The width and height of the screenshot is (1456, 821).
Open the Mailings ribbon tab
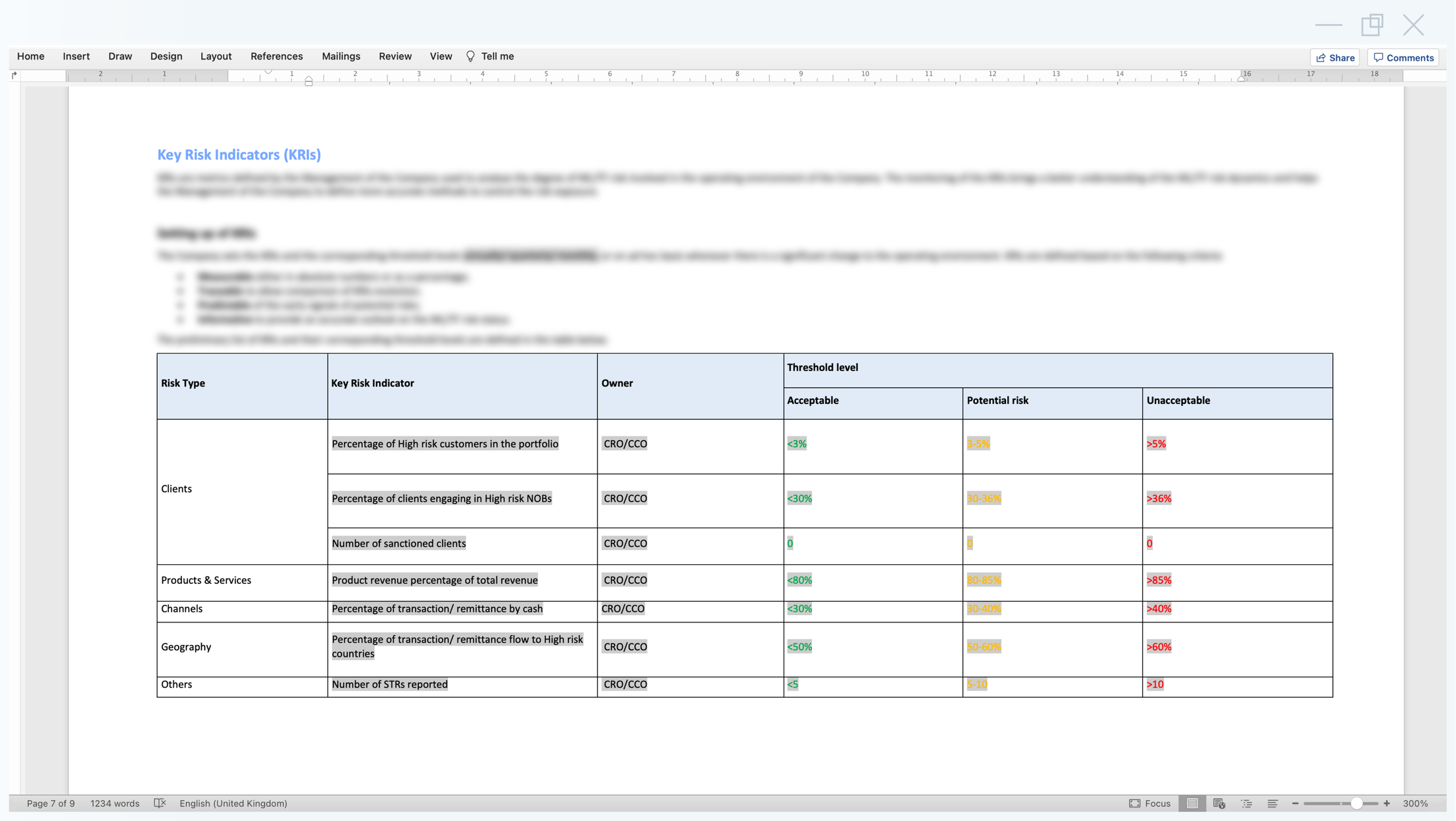click(x=341, y=56)
